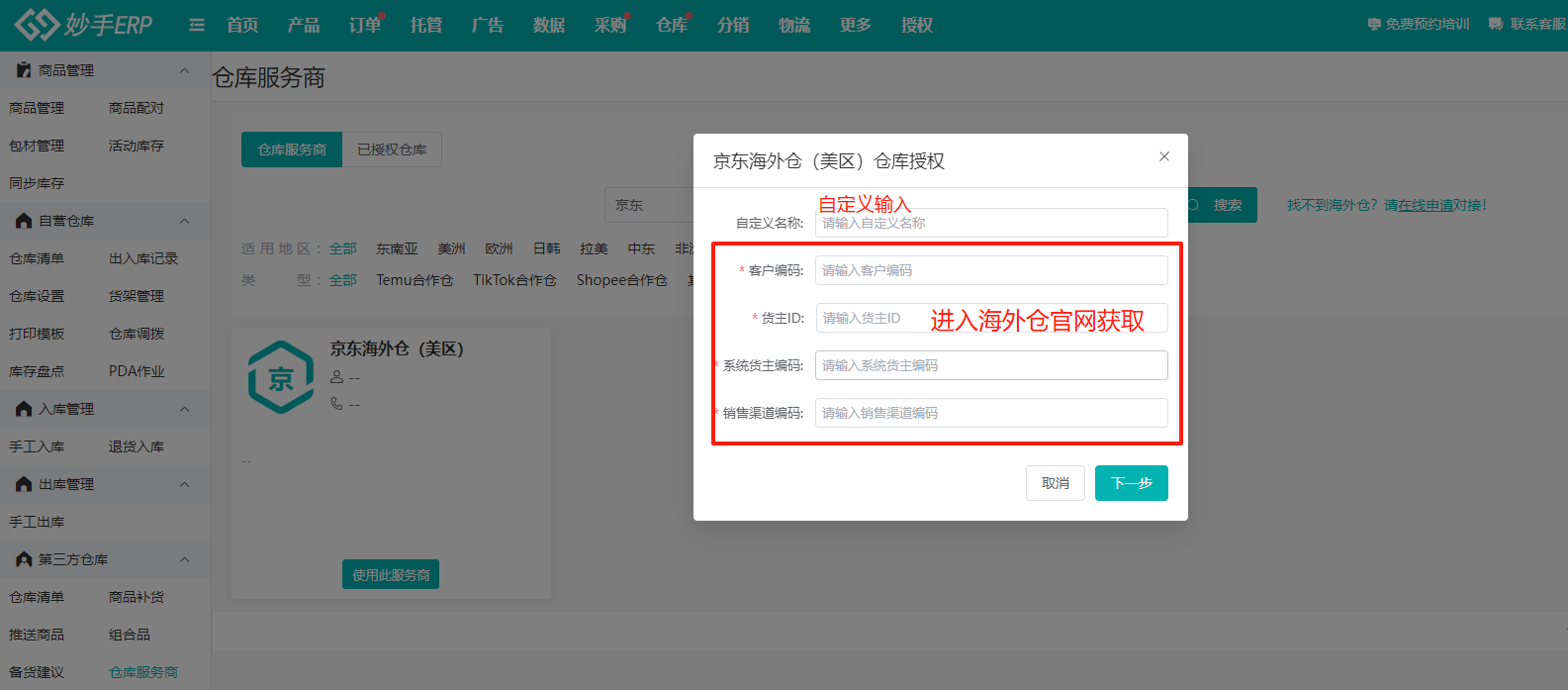
Task: Click the search box containing 京东
Action: (649, 205)
